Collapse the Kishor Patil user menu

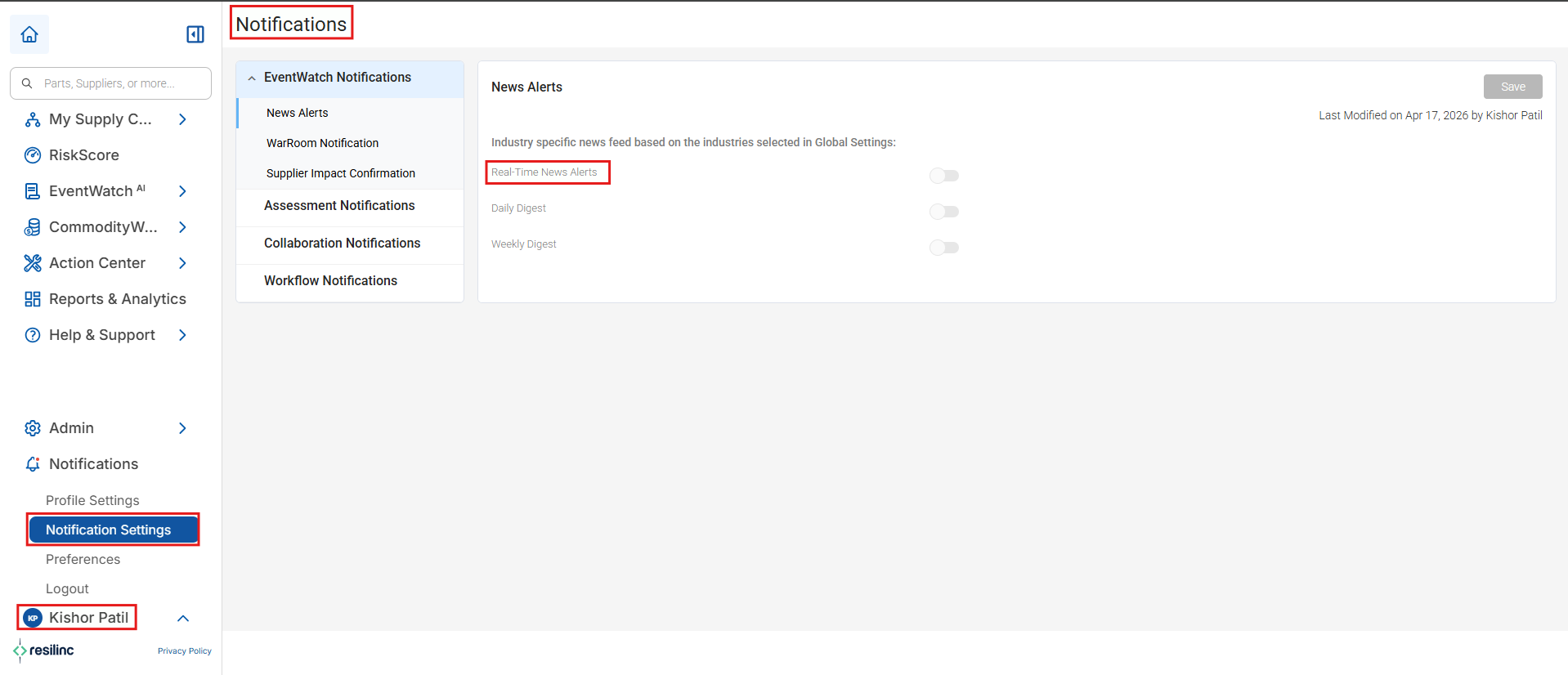183,619
